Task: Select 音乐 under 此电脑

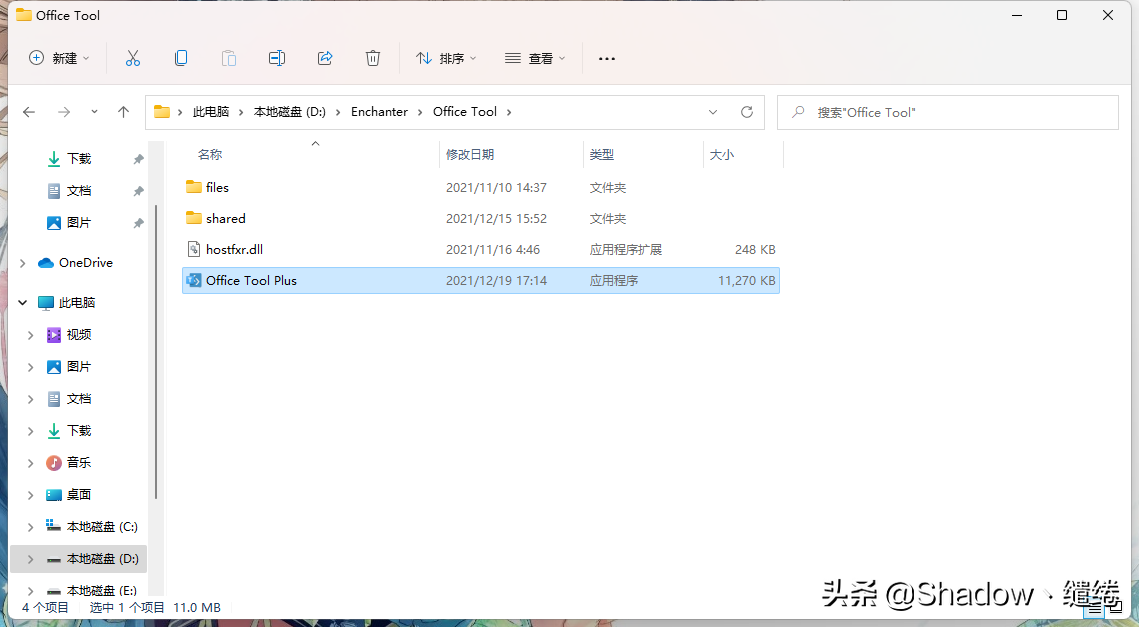Action: pos(79,462)
